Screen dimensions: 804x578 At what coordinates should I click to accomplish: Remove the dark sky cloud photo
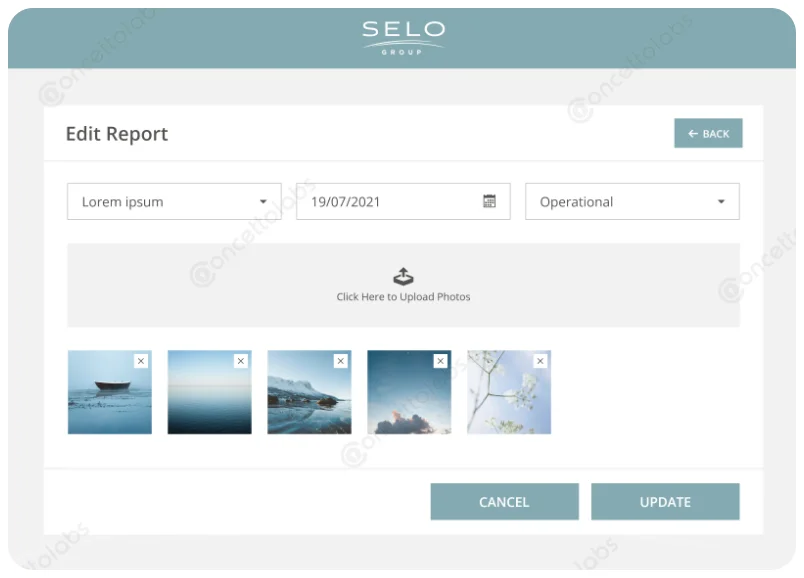click(x=441, y=361)
